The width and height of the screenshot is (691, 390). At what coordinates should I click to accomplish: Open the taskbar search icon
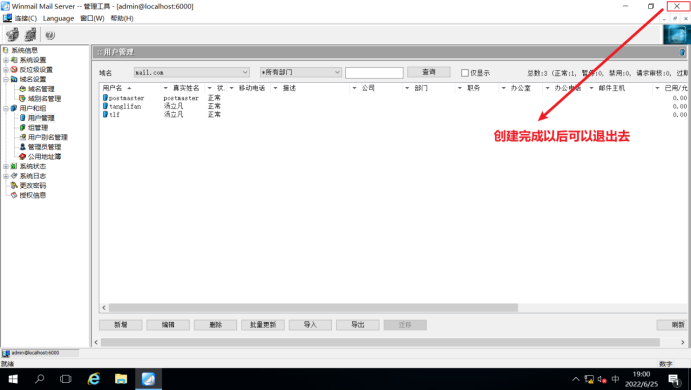pyautogui.click(x=40, y=379)
